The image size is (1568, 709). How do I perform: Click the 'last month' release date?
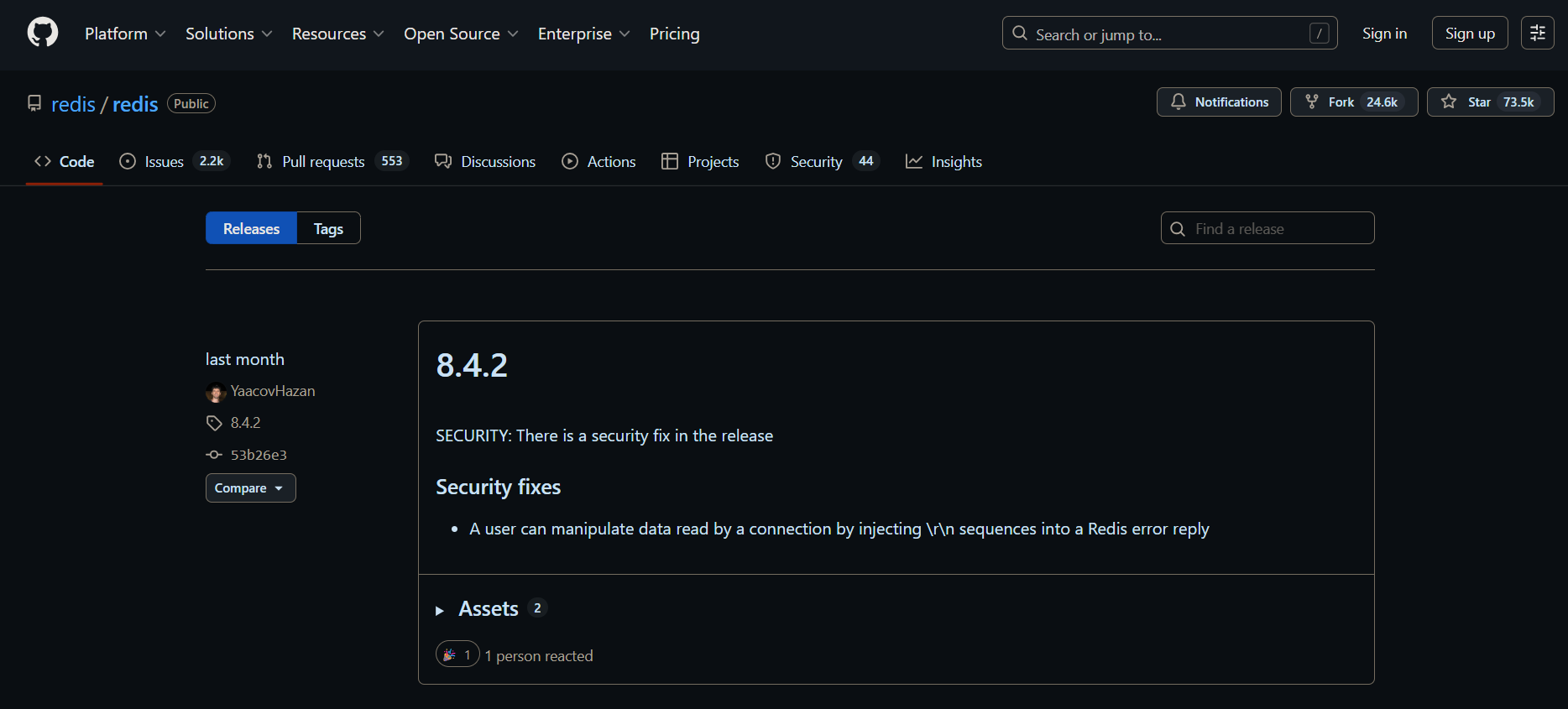pos(245,359)
